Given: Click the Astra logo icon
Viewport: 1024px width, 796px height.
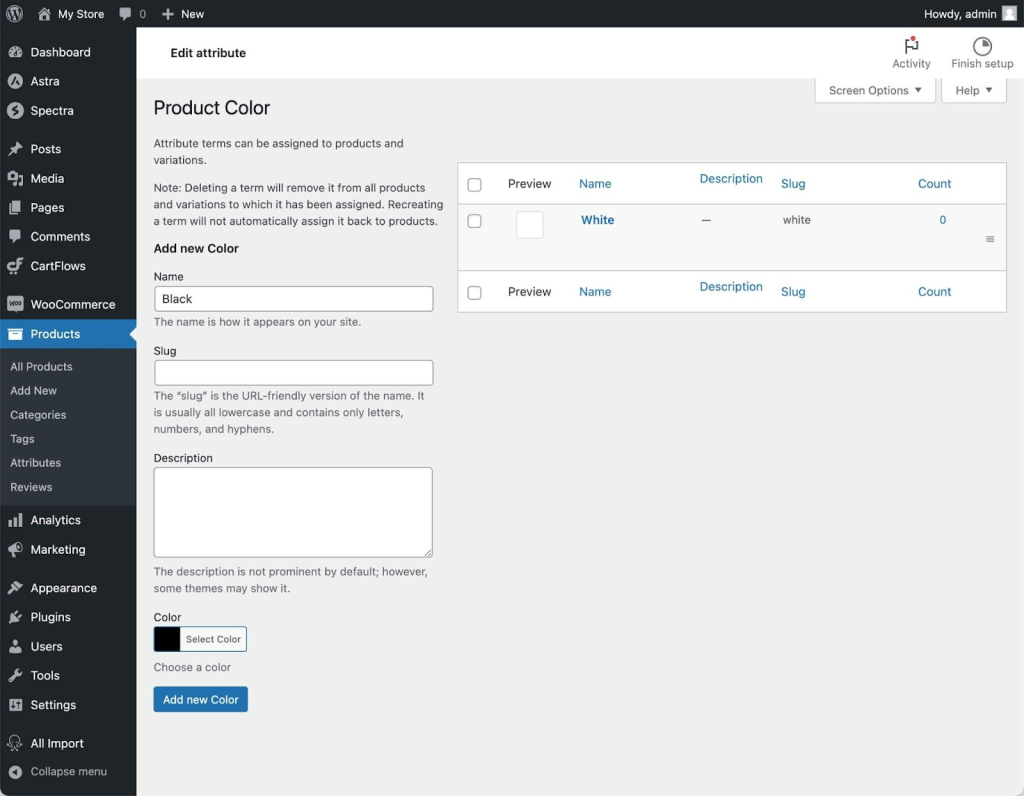Looking at the screenshot, I should [x=15, y=82].
